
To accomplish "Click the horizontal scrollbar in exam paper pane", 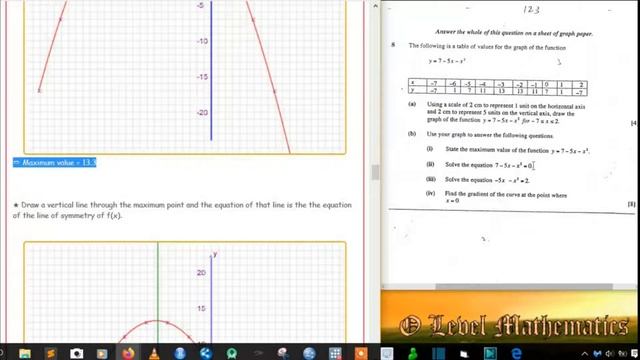I will (x=524, y=287).
